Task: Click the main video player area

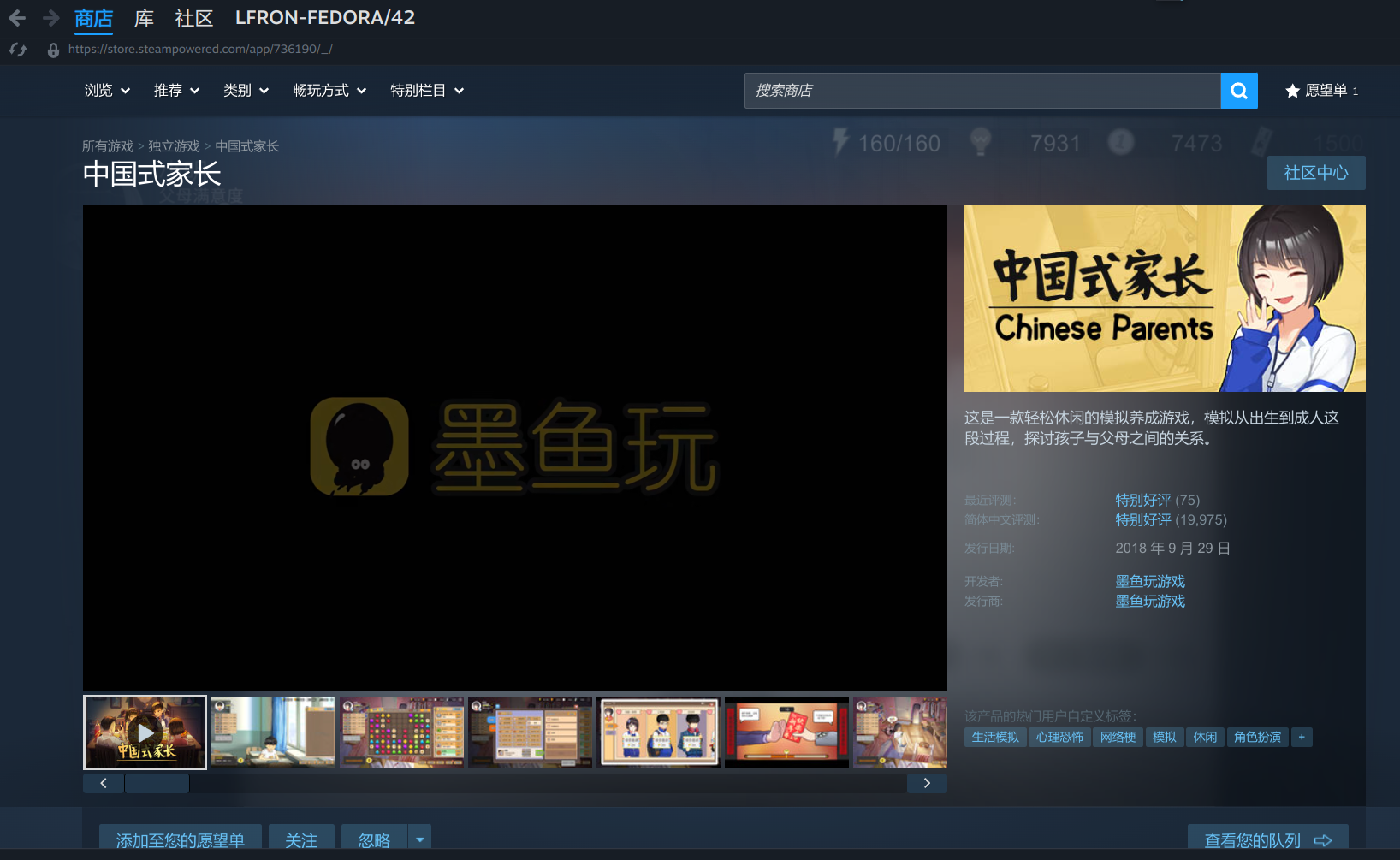Action: (x=515, y=448)
